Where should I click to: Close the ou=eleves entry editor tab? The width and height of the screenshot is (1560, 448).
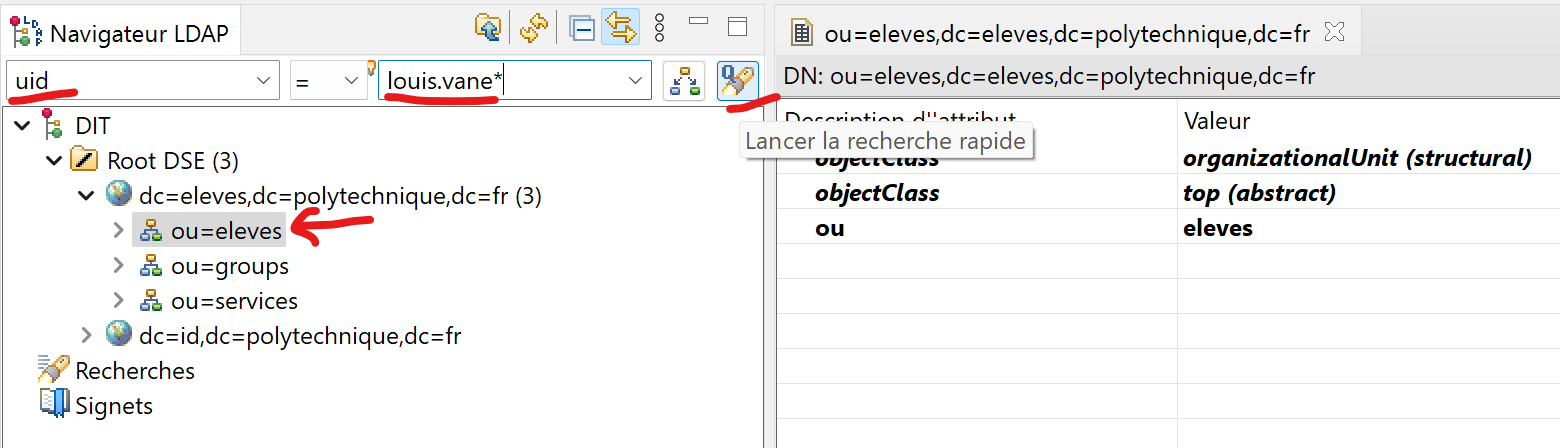tap(1333, 32)
